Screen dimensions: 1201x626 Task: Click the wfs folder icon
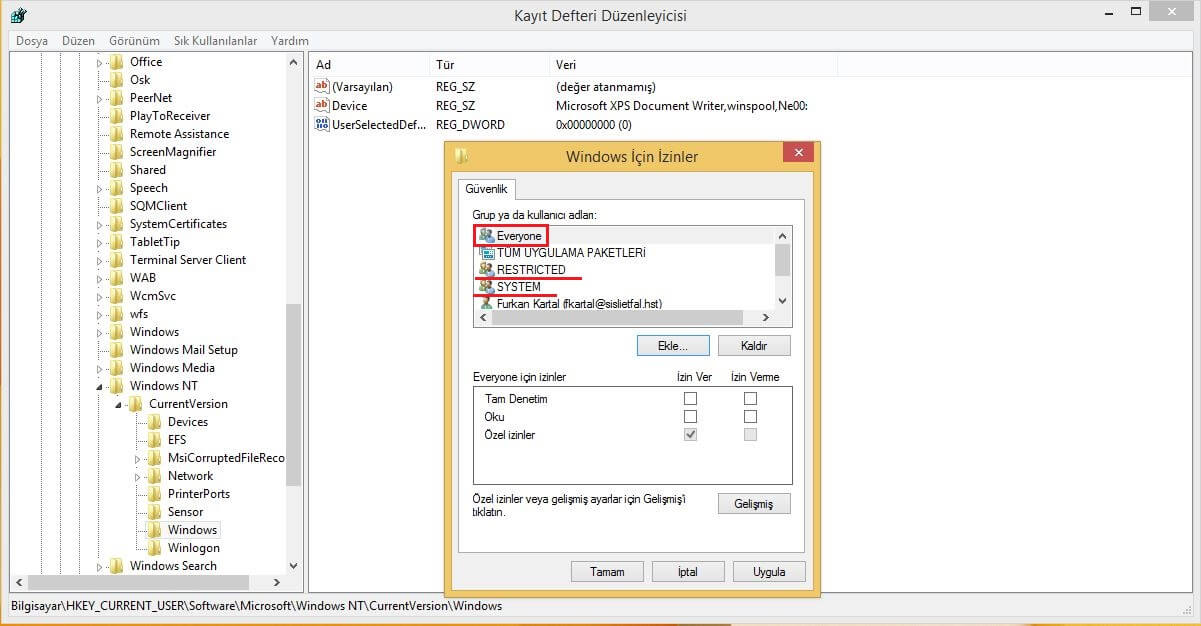point(117,314)
